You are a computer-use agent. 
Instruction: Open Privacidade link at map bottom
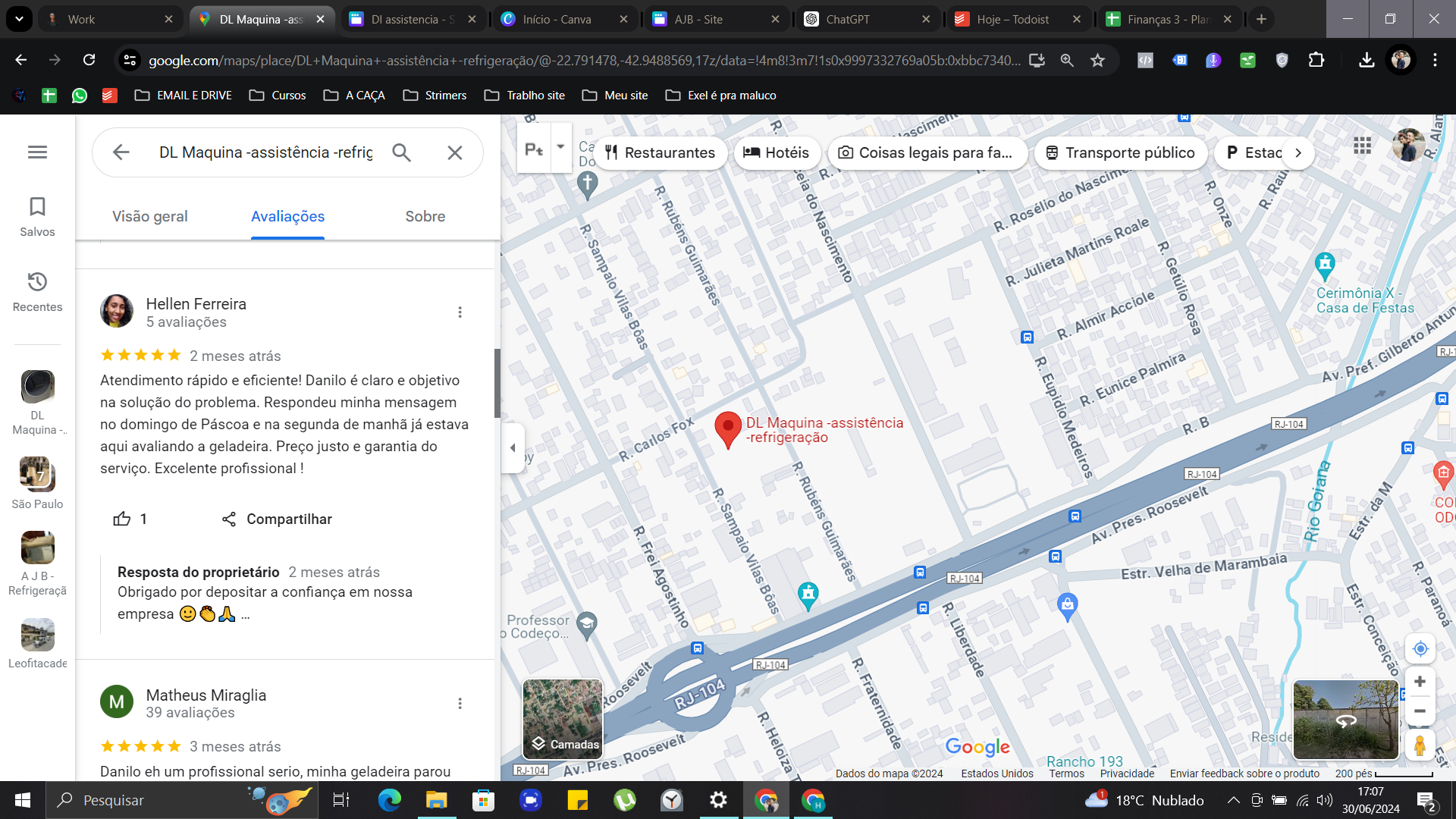tap(1127, 773)
